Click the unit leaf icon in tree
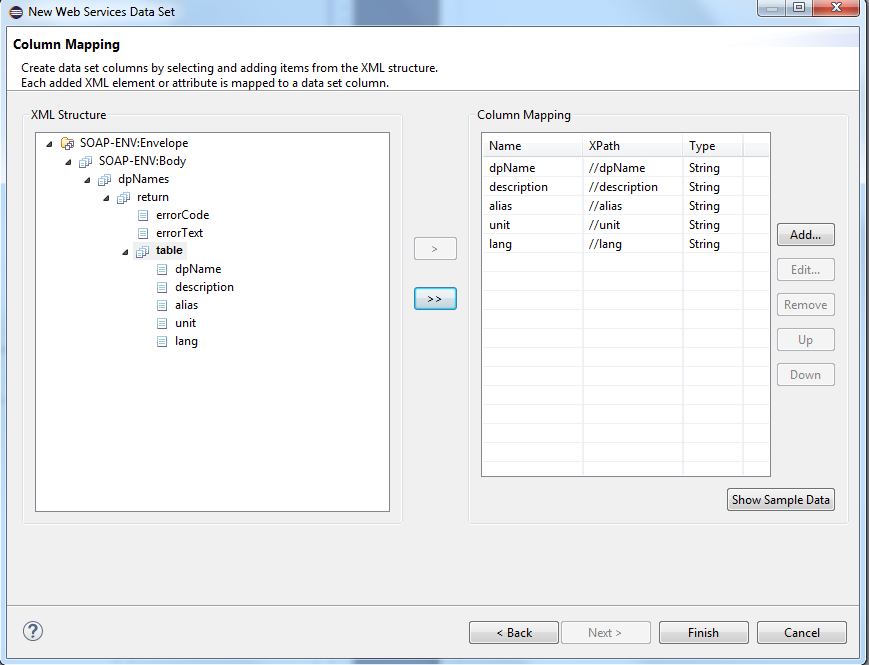This screenshot has width=869, height=665. pyautogui.click(x=162, y=324)
